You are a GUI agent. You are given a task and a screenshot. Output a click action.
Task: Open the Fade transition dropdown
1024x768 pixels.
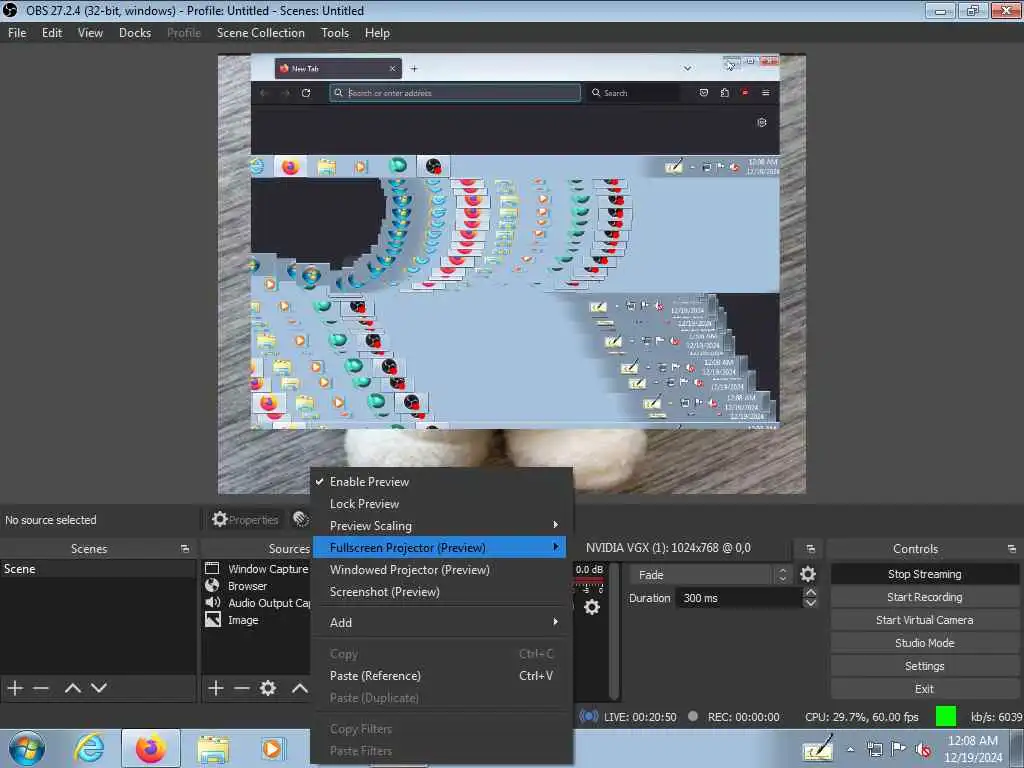[711, 575]
